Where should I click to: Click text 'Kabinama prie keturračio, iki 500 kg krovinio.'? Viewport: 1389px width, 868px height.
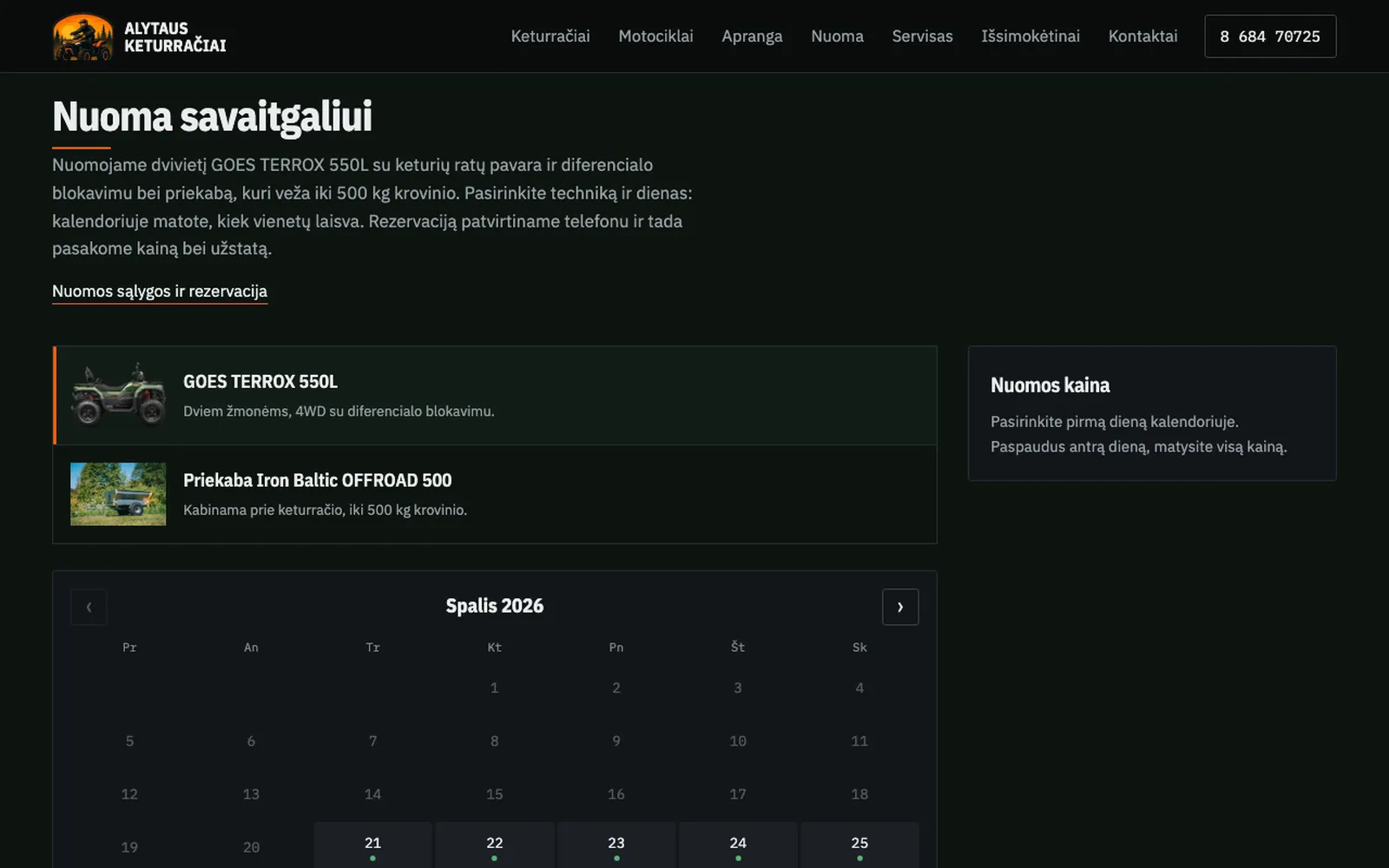(x=325, y=510)
